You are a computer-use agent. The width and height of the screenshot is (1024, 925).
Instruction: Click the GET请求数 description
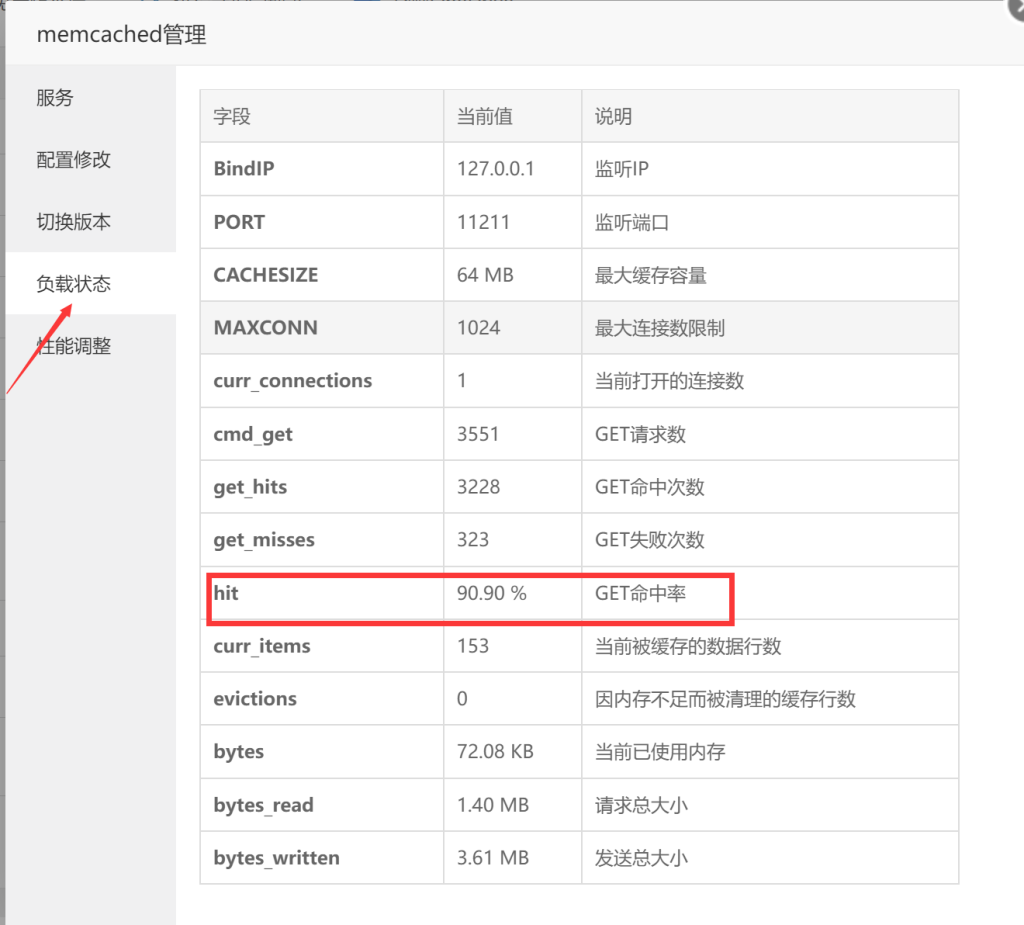[641, 434]
